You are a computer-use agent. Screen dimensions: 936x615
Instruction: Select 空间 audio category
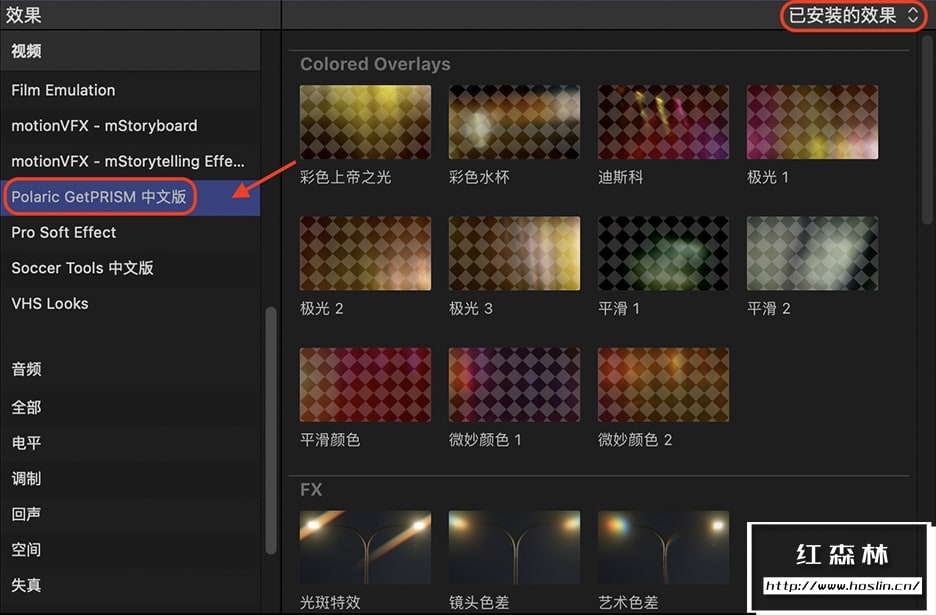tap(130, 549)
